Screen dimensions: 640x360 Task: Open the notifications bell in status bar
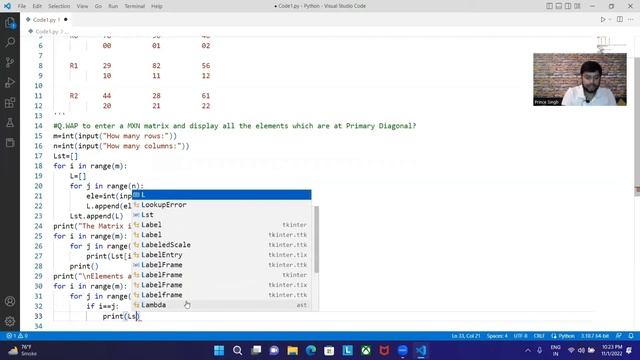click(x=631, y=336)
